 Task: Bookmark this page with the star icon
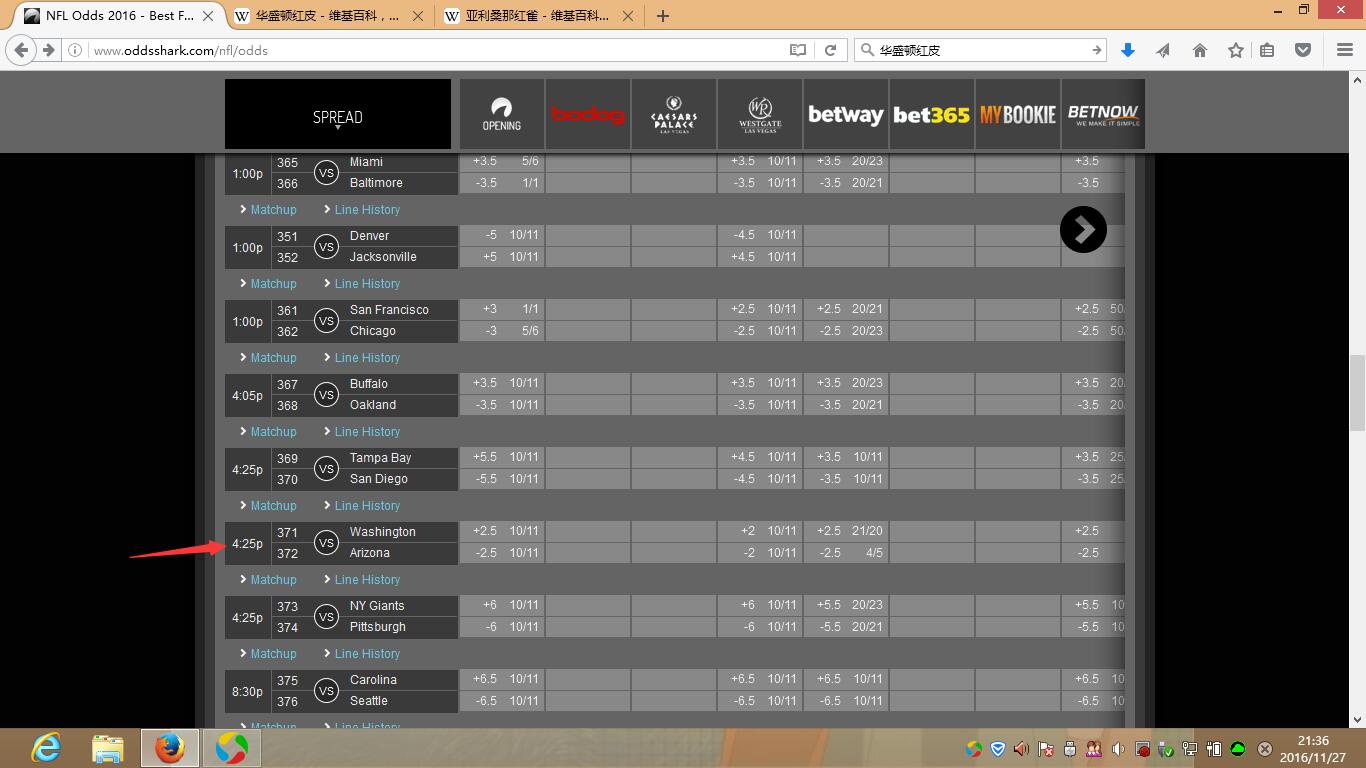pyautogui.click(x=1236, y=50)
